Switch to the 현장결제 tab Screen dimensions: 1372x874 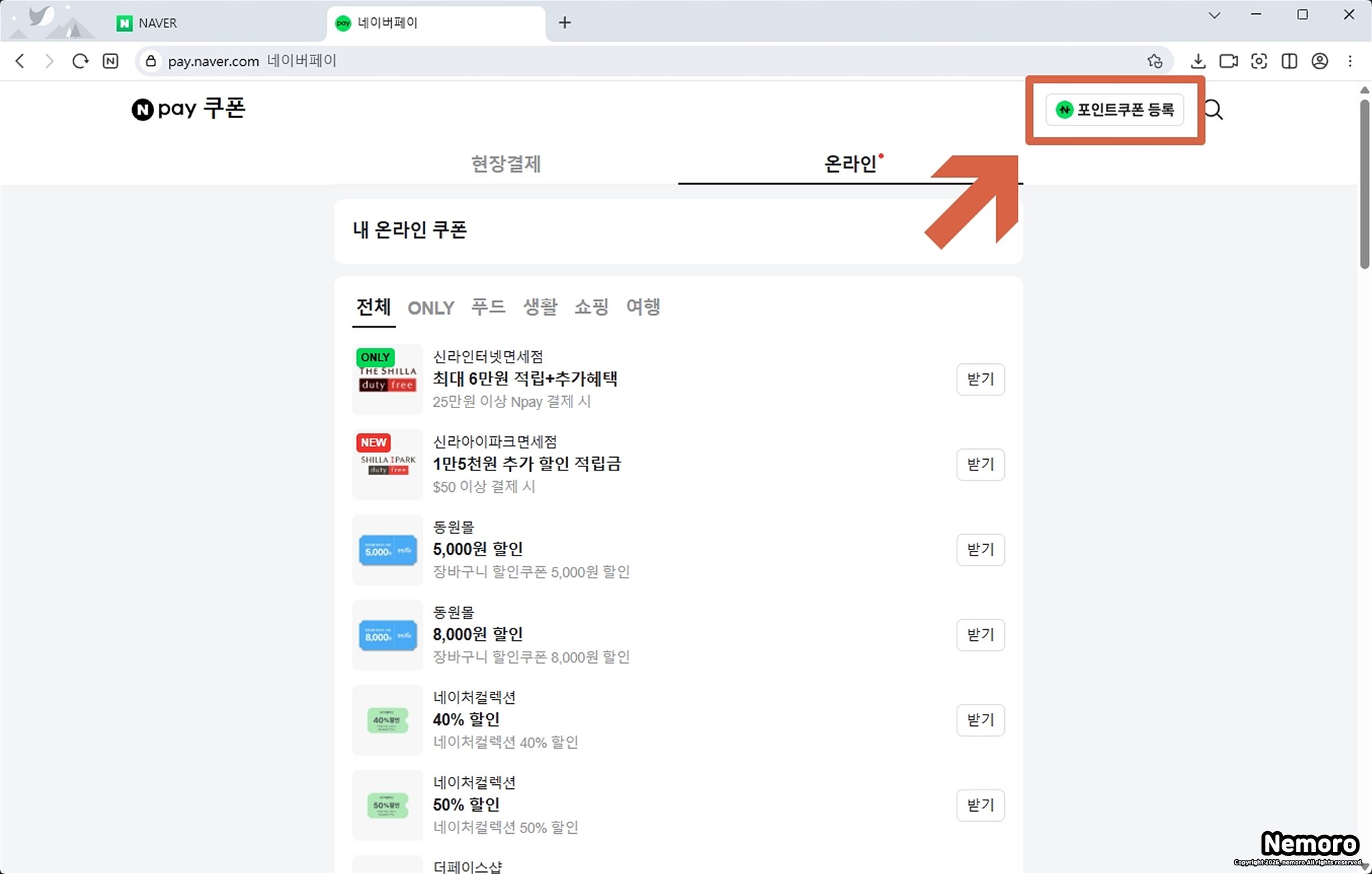[506, 164]
